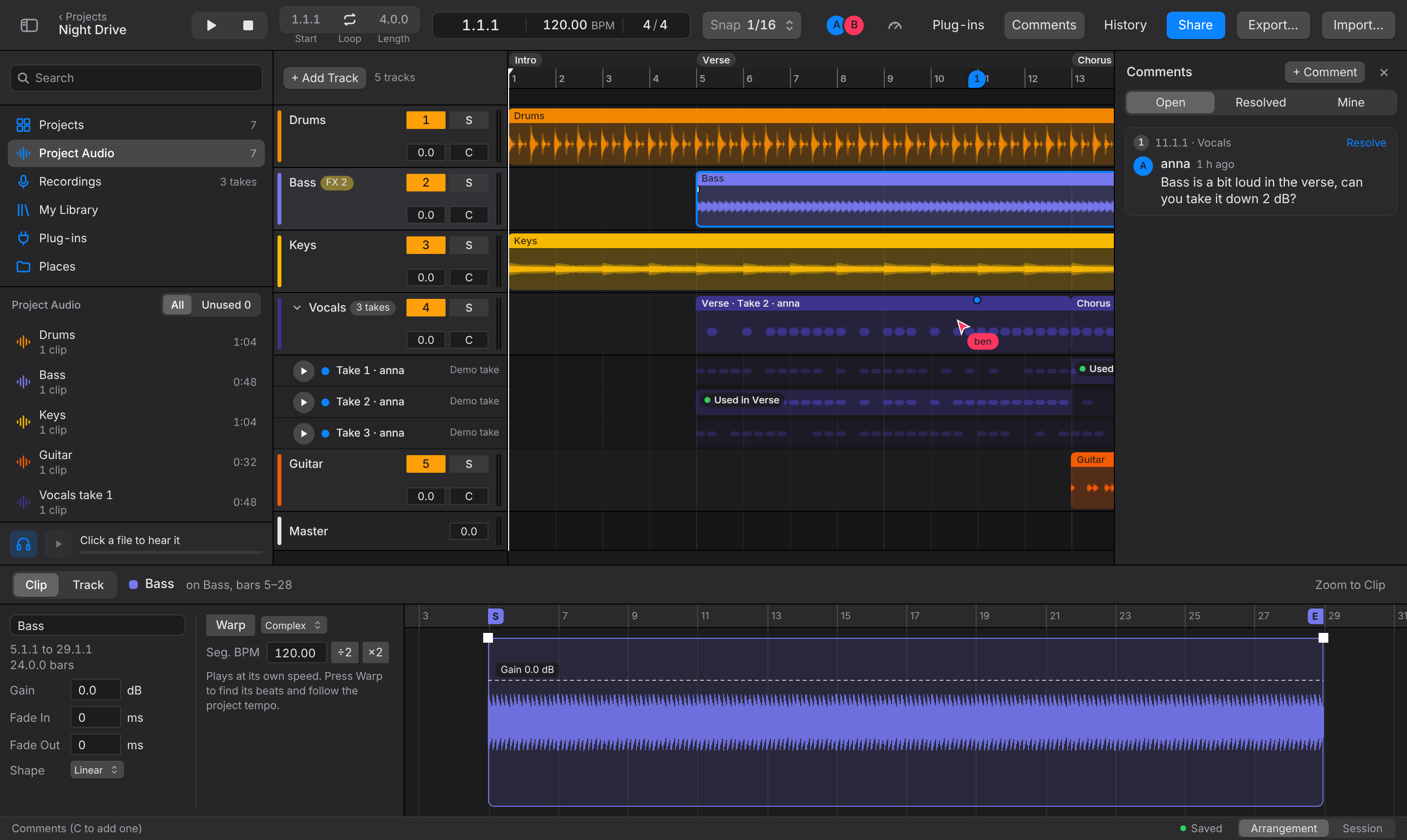
Task: Toggle the Warp button
Action: click(x=231, y=625)
